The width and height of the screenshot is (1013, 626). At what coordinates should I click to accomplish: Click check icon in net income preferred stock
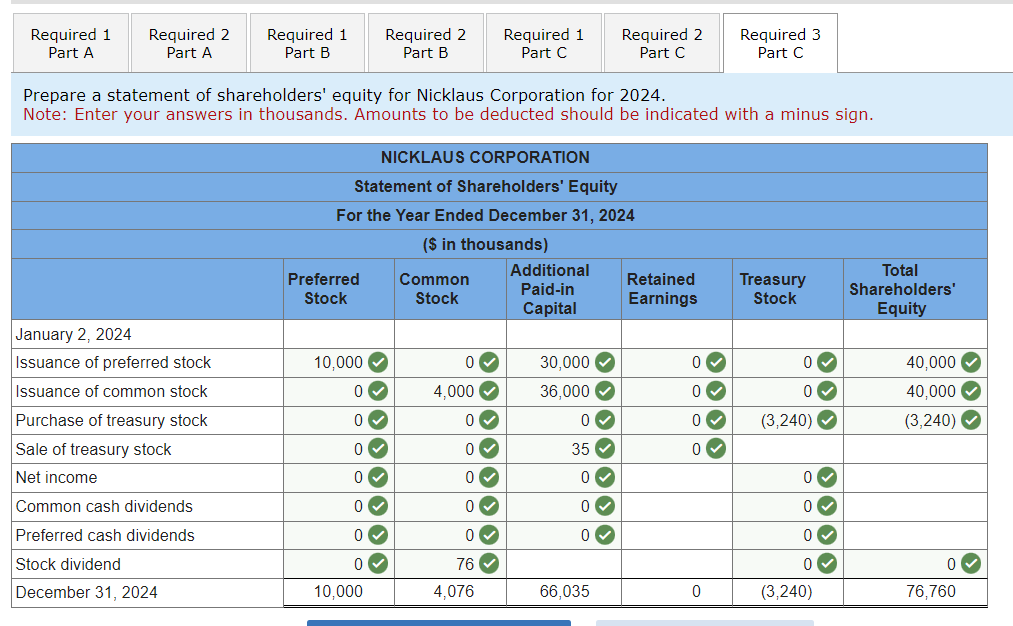tap(378, 477)
